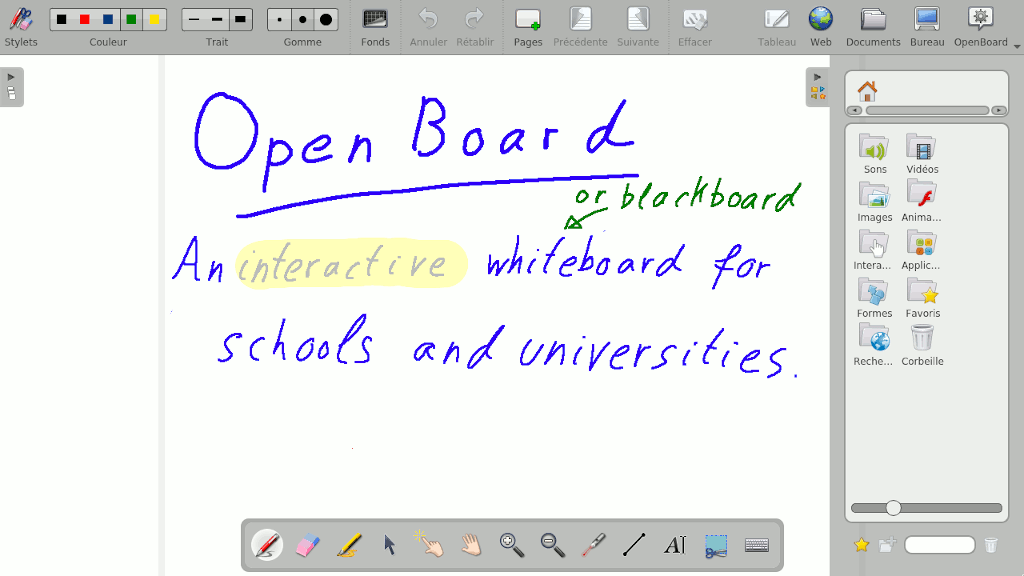Show the virtual keyboard

pyautogui.click(x=757, y=545)
